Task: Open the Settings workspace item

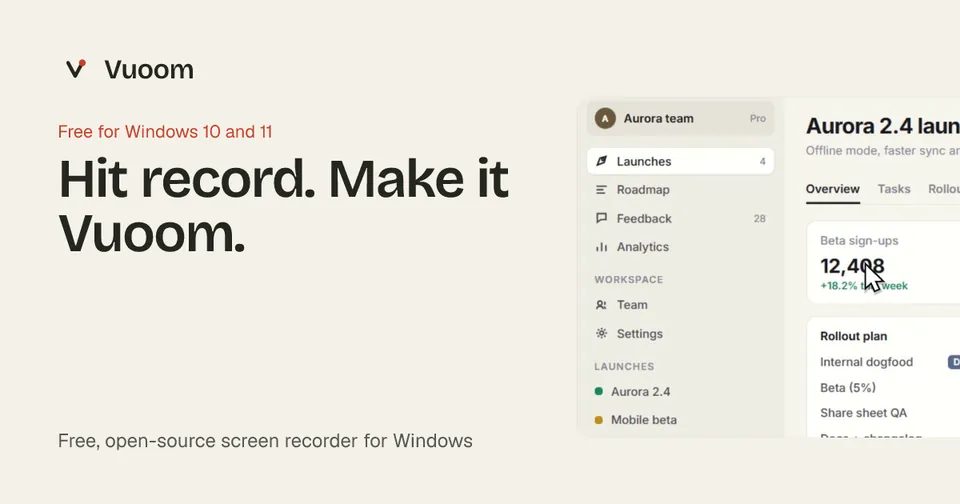Action: coord(680,334)
